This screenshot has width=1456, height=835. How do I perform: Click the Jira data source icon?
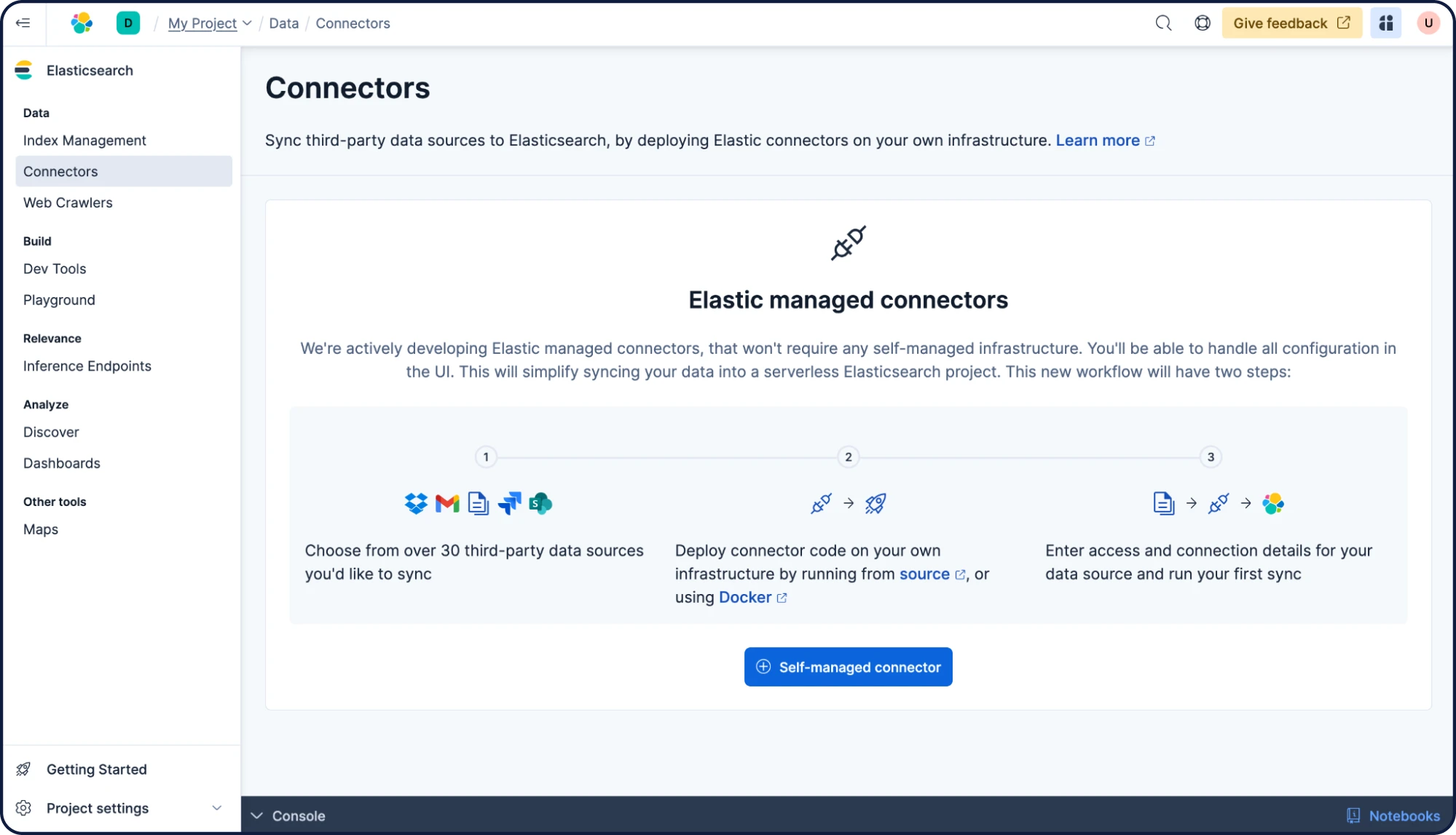(510, 503)
